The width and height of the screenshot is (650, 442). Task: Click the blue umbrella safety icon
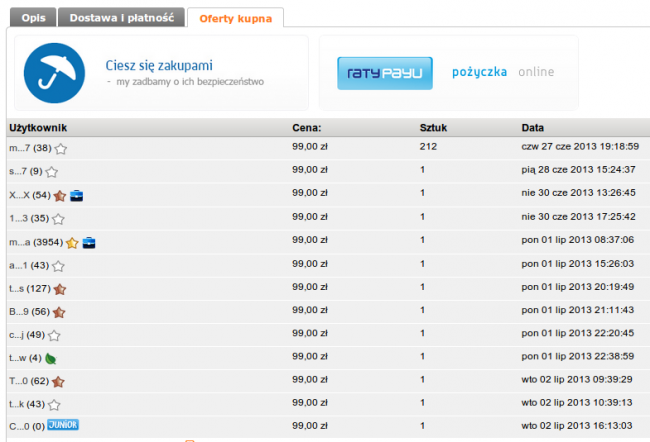pos(54,73)
